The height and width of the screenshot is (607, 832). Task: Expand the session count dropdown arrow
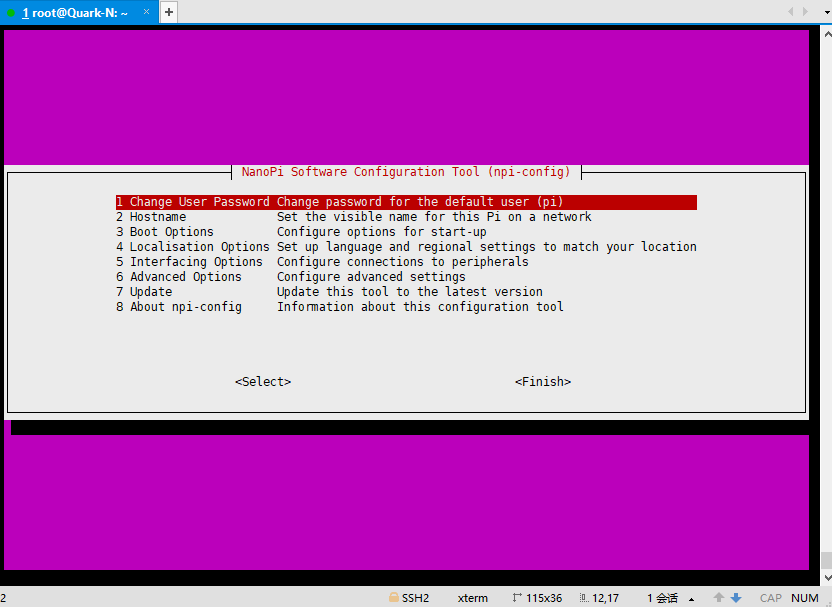click(691, 600)
